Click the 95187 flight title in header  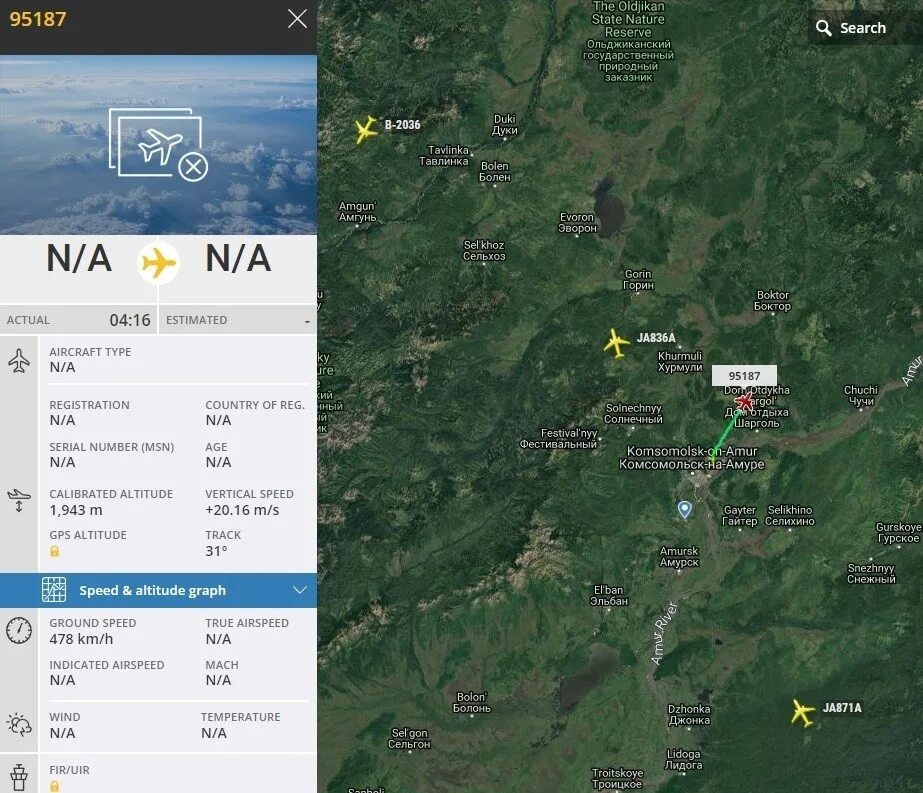coord(38,19)
